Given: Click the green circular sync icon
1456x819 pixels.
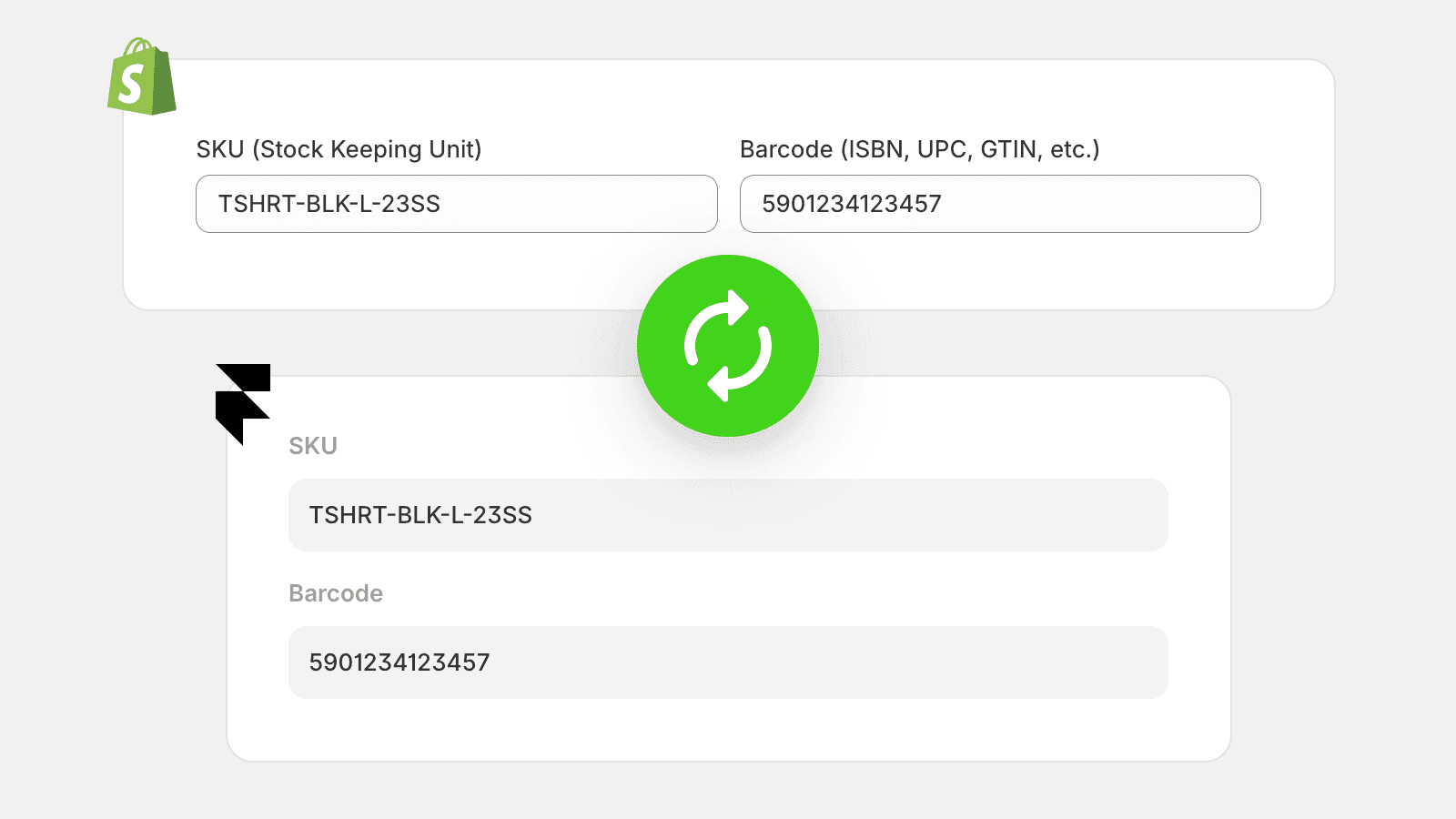Looking at the screenshot, I should 728,346.
